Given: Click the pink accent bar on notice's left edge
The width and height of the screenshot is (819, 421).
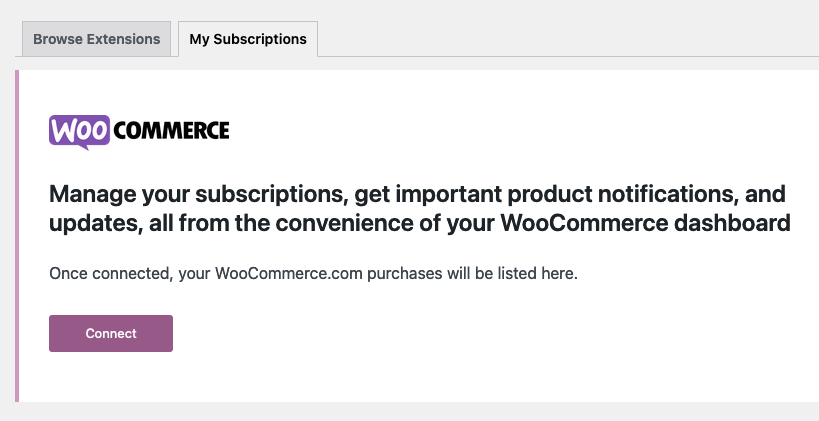Looking at the screenshot, I should [x=17, y=236].
